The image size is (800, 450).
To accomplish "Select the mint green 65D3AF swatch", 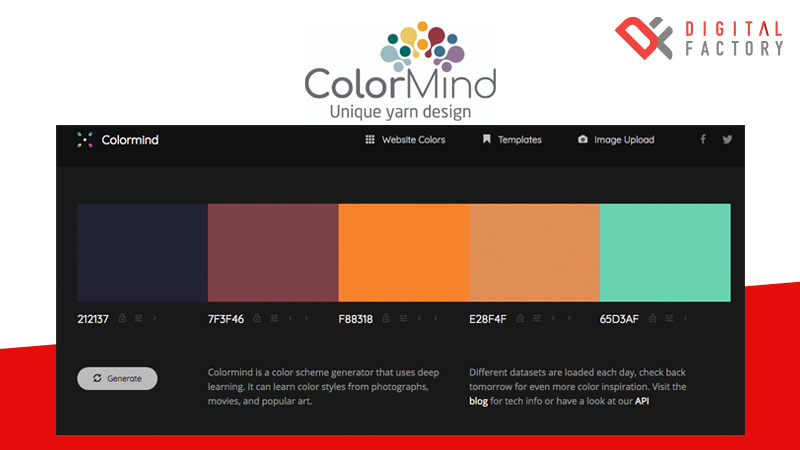I will tap(665, 252).
